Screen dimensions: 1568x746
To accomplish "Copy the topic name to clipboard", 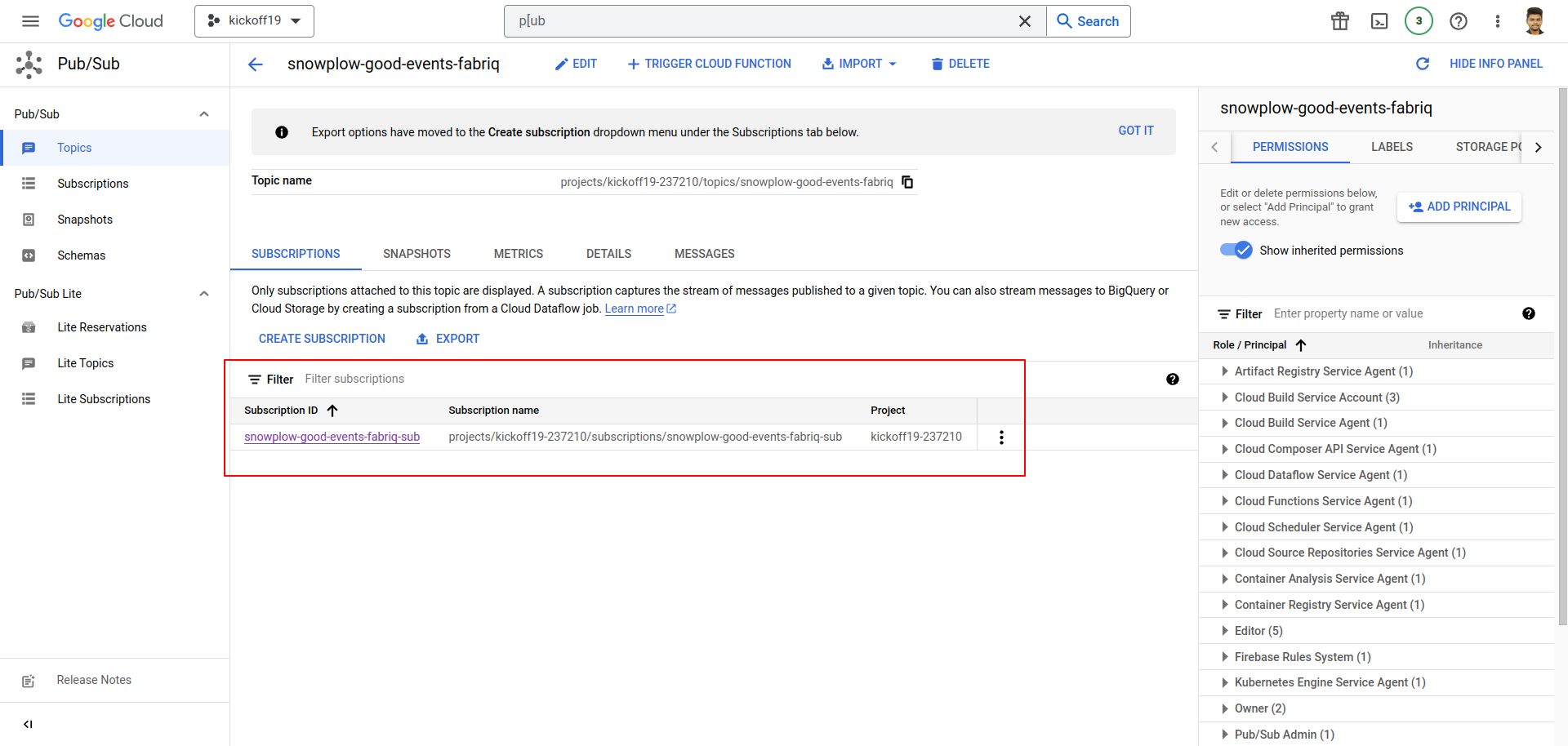I will pos(907,182).
